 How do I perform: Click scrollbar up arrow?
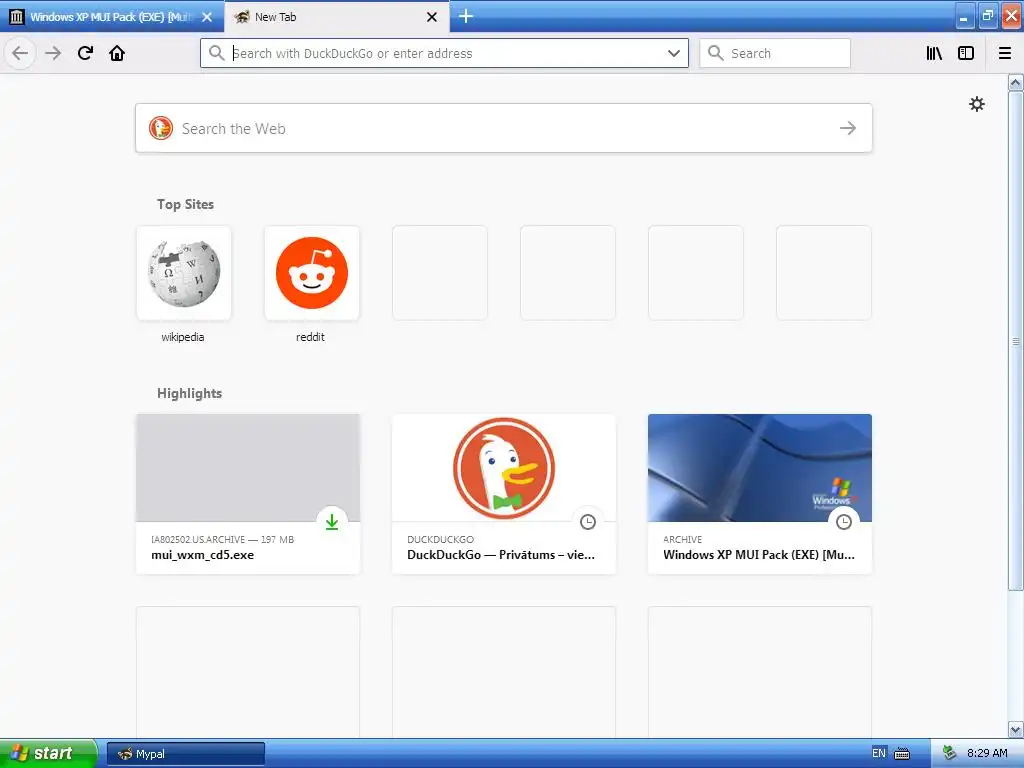(1016, 82)
